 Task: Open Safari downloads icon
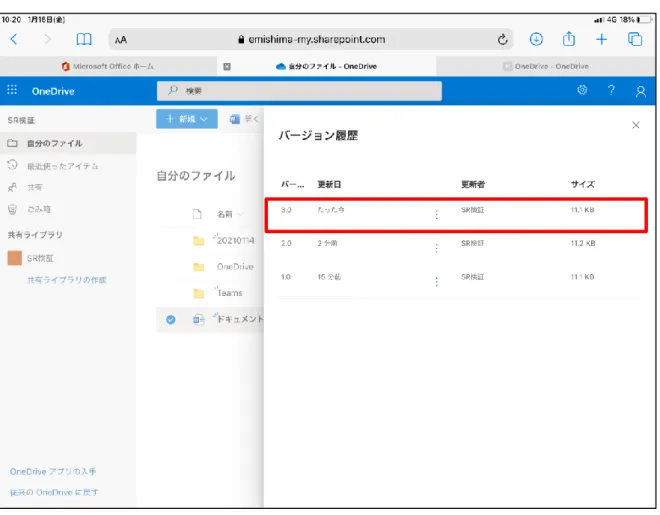coord(536,39)
